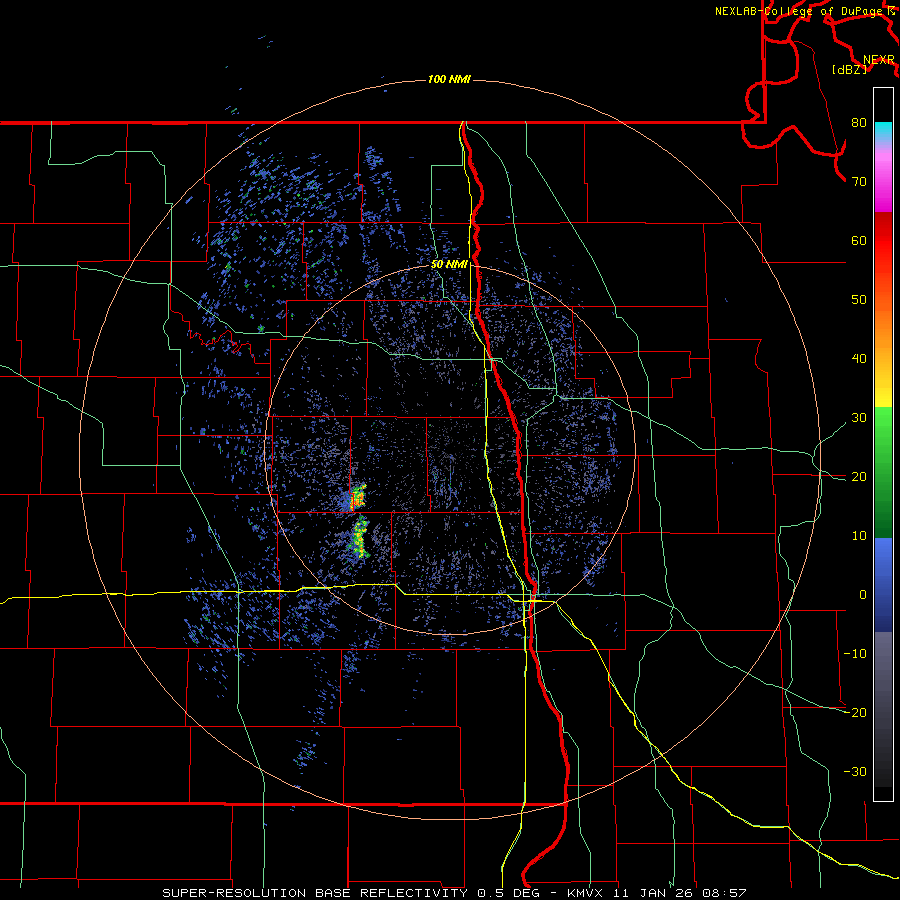The height and width of the screenshot is (900, 900).
Task: Click the 50 NMI range ring label
Action: tap(449, 265)
